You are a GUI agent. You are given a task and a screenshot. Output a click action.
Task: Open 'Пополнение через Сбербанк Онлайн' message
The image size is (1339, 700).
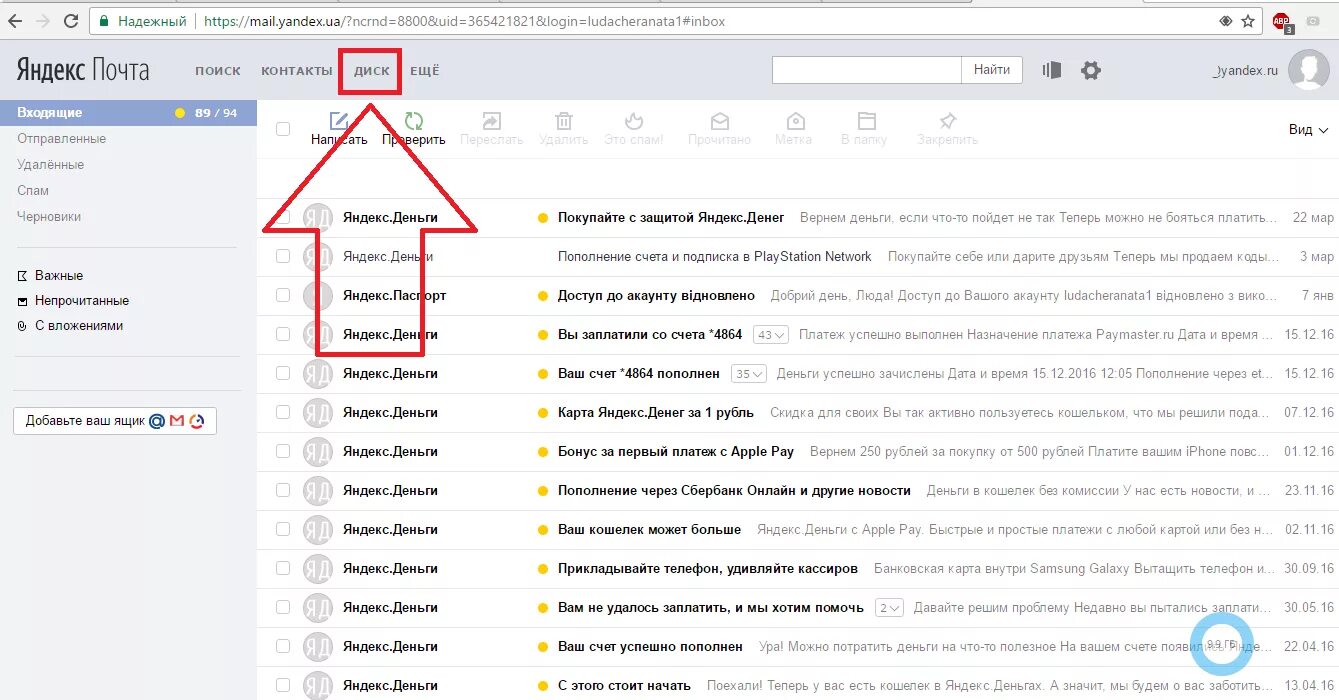tap(734, 490)
